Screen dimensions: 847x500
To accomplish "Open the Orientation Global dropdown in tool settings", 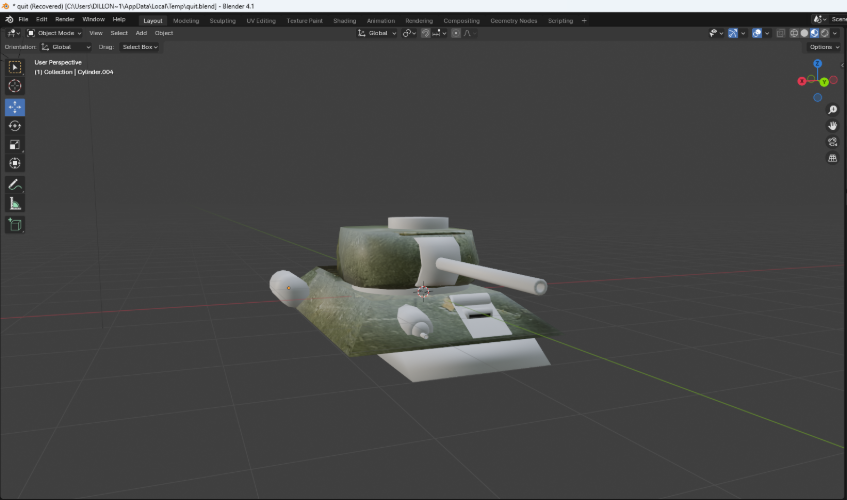I will [x=65, y=47].
